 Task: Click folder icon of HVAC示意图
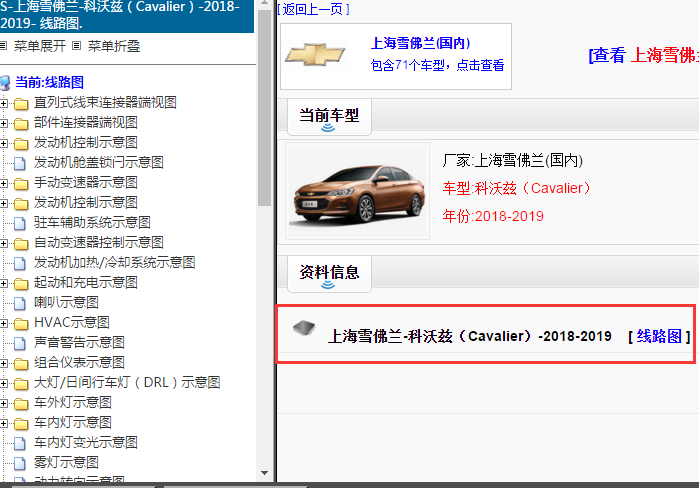21,324
